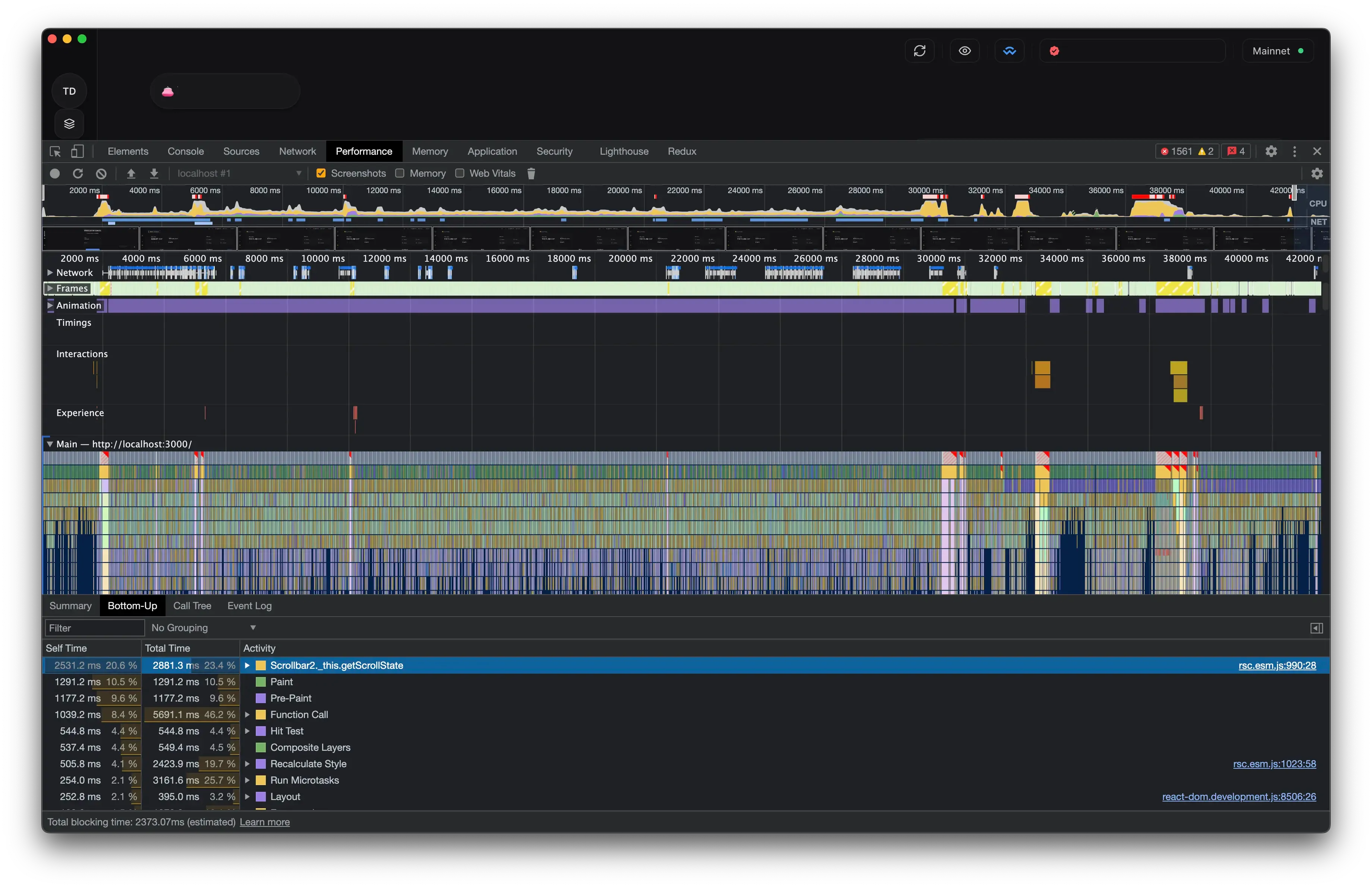Viewport: 1372px width, 888px height.
Task: Expand the Frames track
Action: coord(50,288)
